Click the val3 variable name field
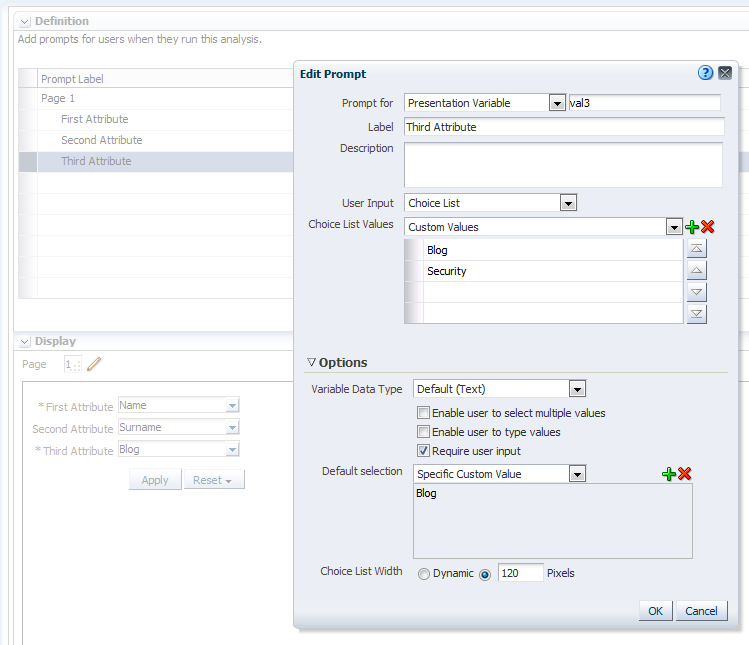Image resolution: width=749 pixels, height=645 pixels. tap(644, 103)
